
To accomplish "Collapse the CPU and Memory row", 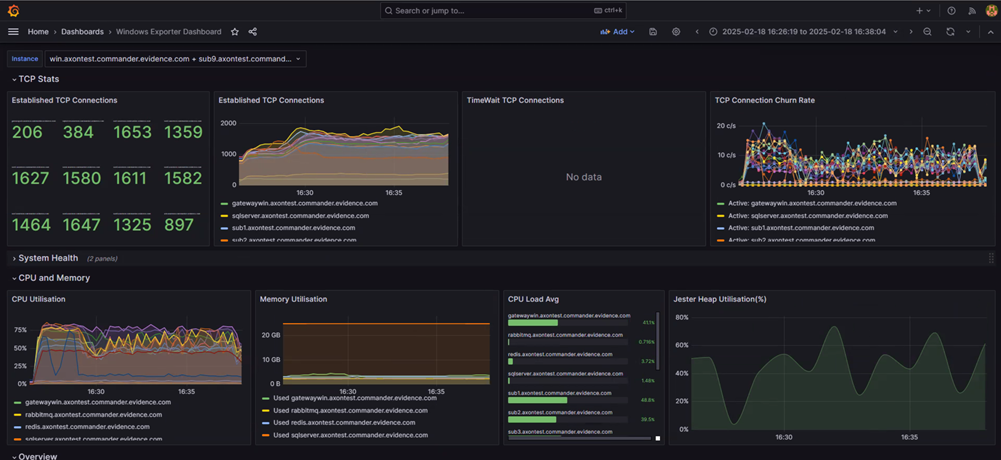I will point(50,278).
